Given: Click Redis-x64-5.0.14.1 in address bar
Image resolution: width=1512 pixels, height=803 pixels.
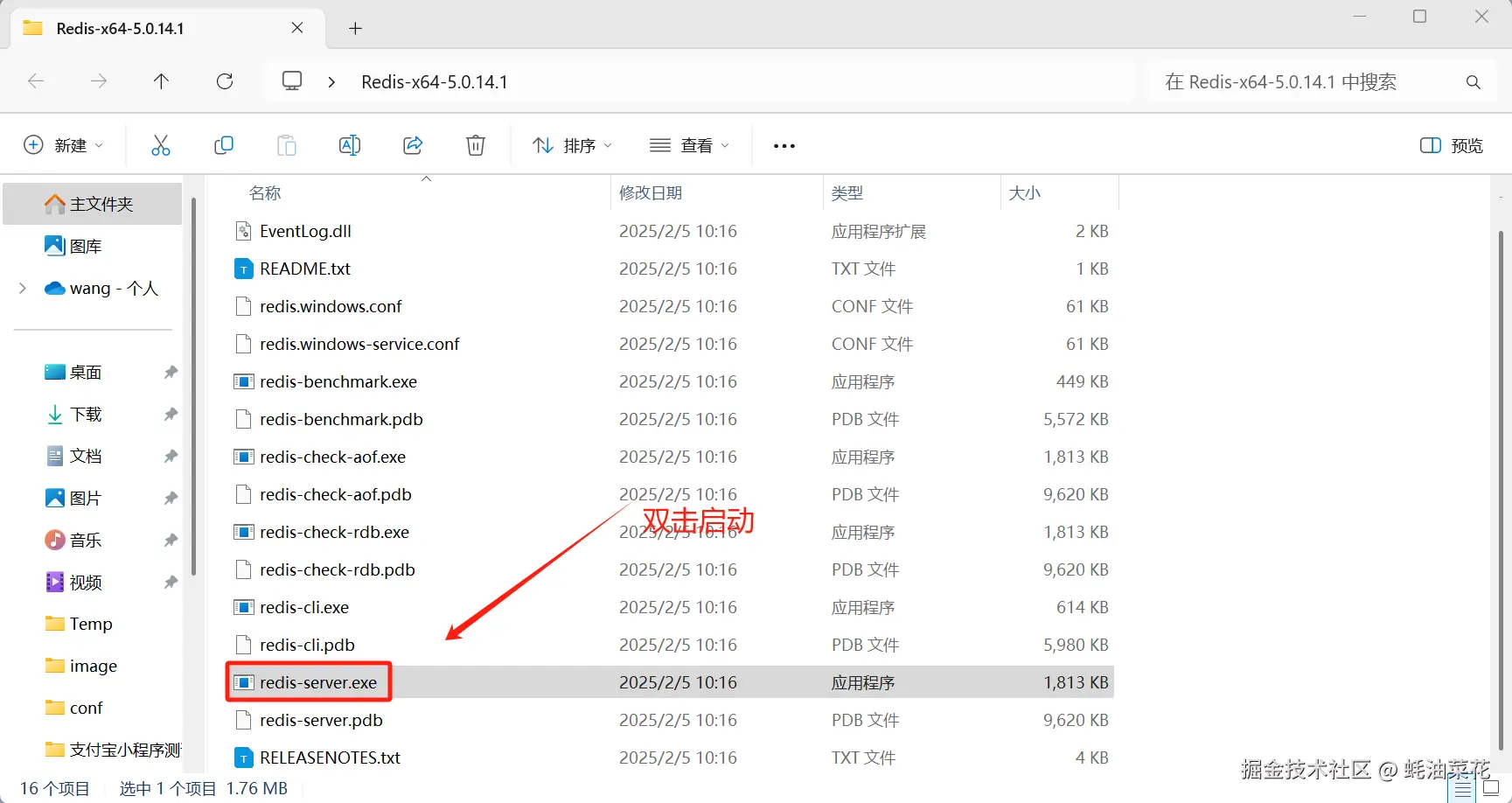Looking at the screenshot, I should click(435, 82).
